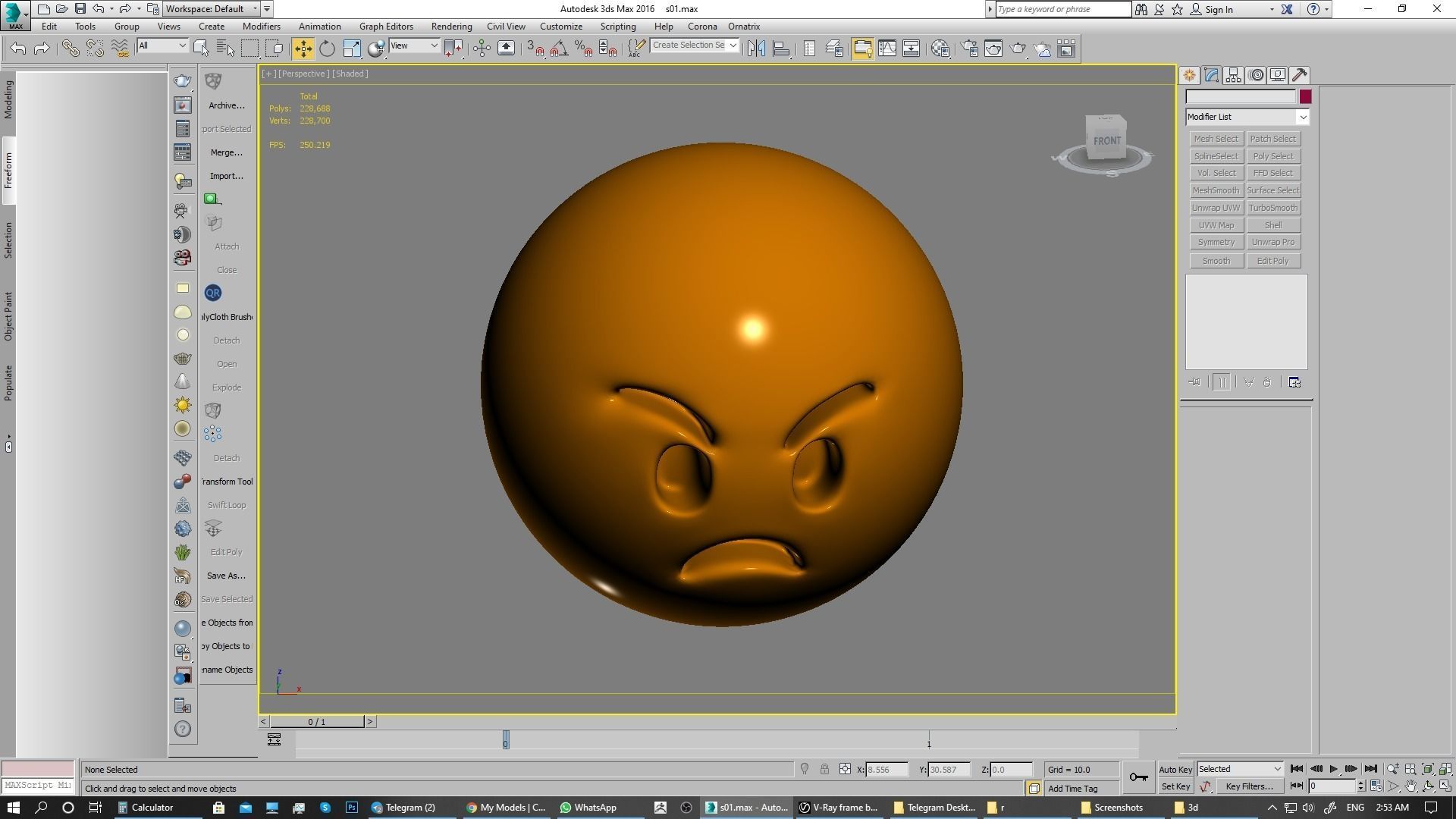
Task: Open the viewport Perspective label menu
Action: pyautogui.click(x=304, y=74)
